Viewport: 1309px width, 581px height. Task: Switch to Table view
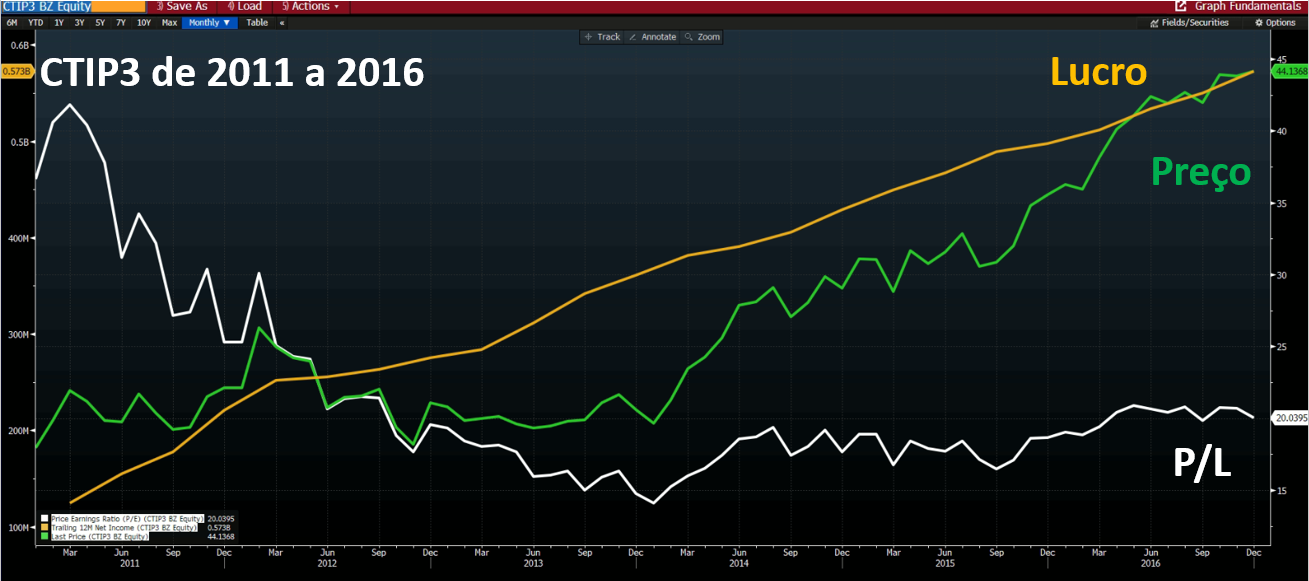point(257,22)
